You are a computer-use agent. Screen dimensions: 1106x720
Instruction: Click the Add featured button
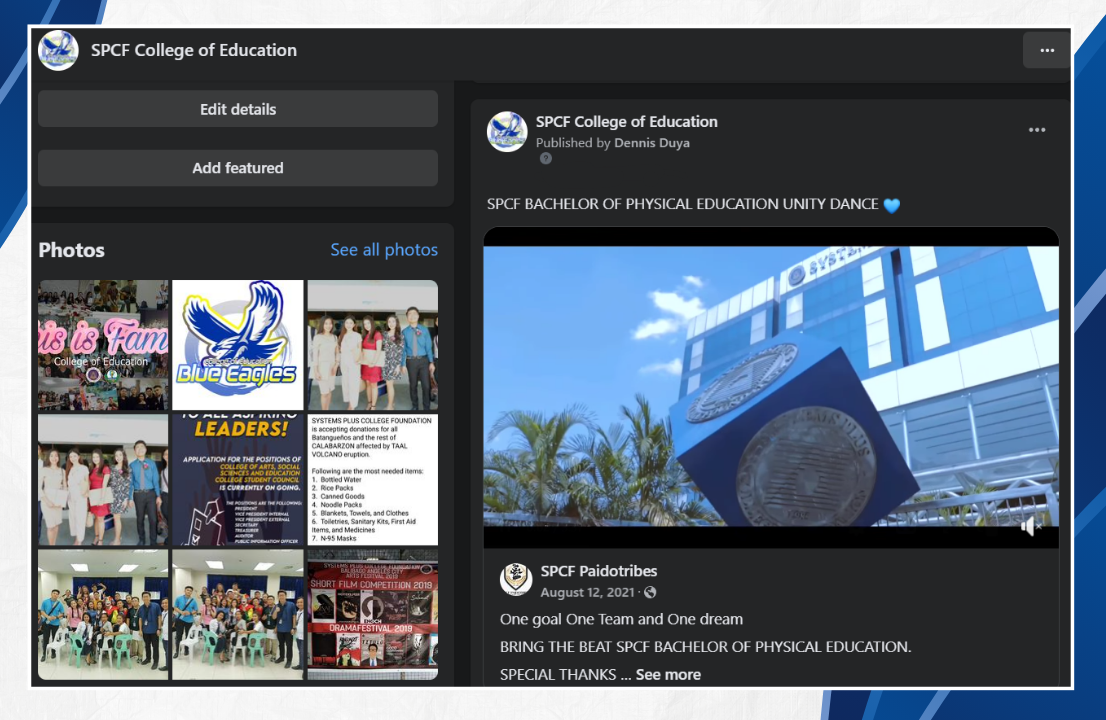click(x=237, y=168)
